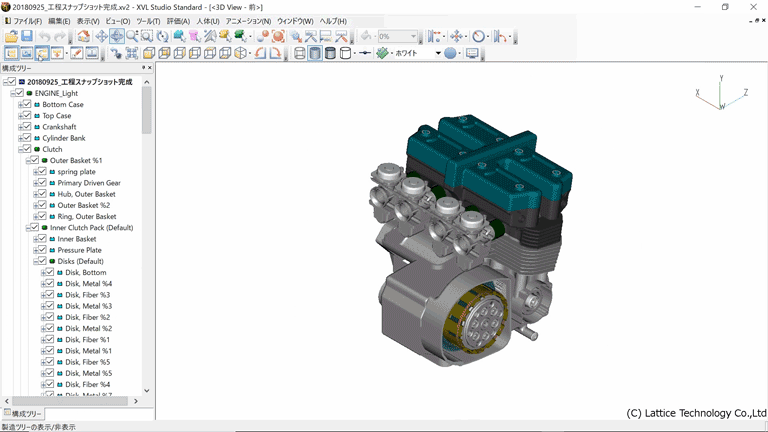Click the Undo arrow icon
The image size is (768, 432).
click(45, 37)
